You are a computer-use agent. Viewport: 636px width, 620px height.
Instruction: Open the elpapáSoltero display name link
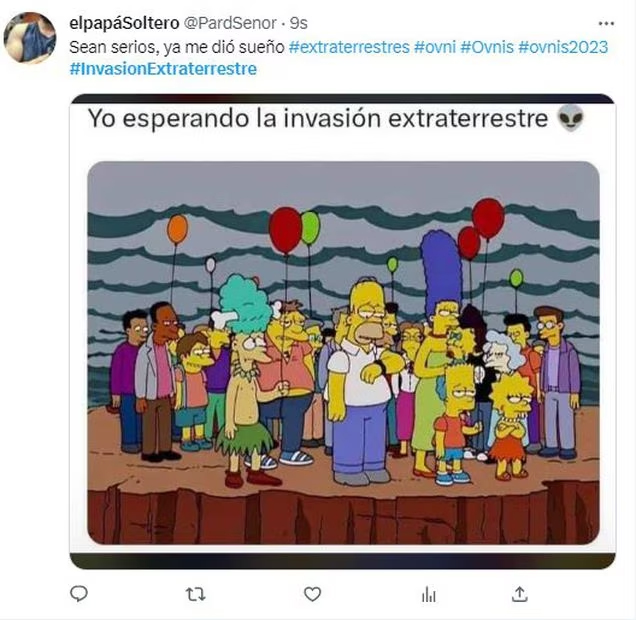[x=124, y=23]
